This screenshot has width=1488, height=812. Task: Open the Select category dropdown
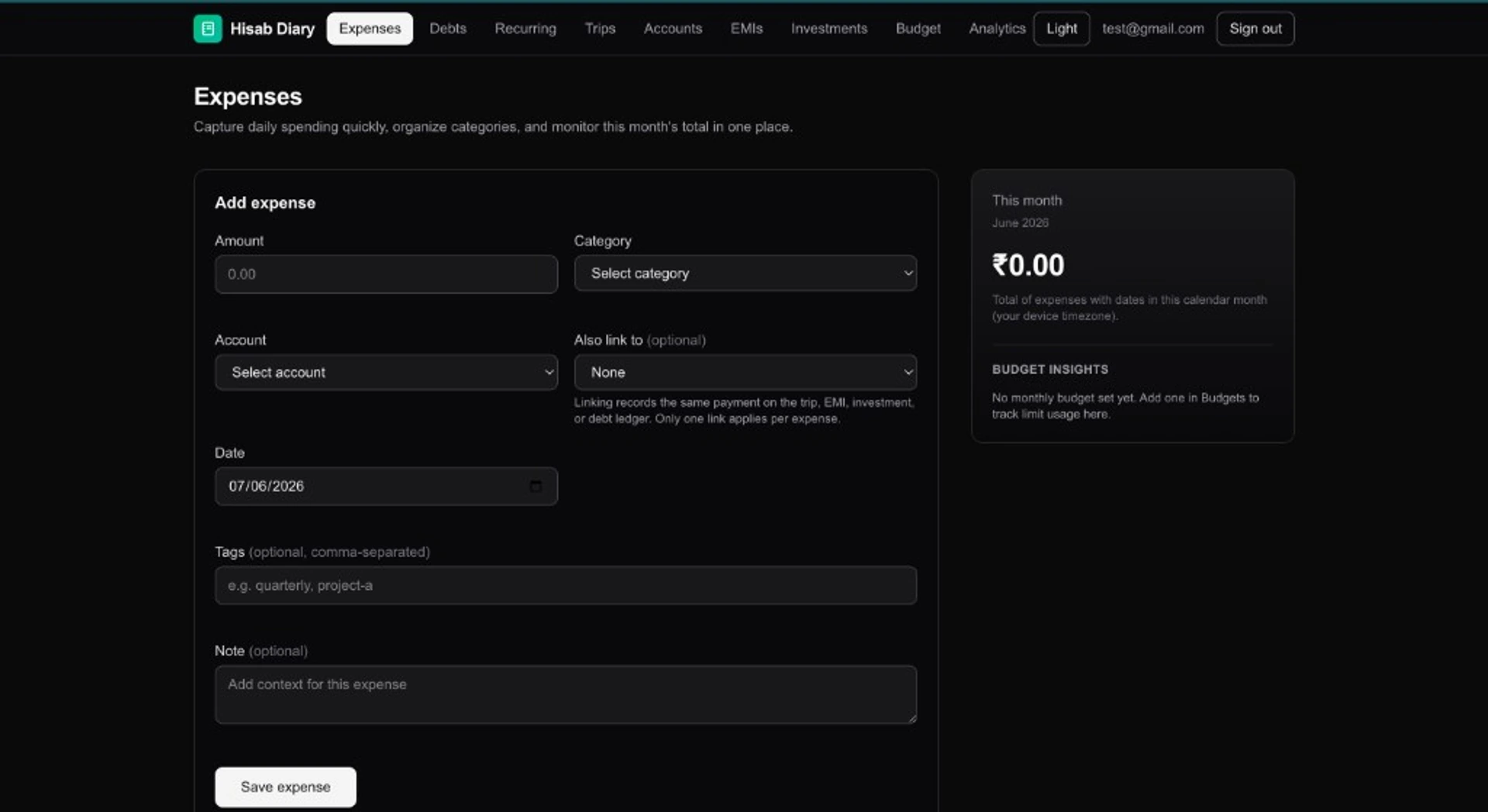point(746,274)
